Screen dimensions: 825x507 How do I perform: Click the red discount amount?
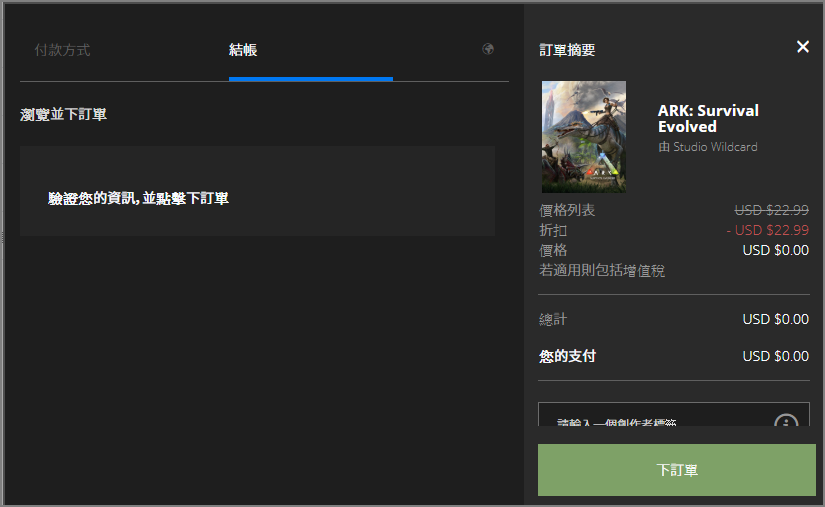tap(767, 230)
